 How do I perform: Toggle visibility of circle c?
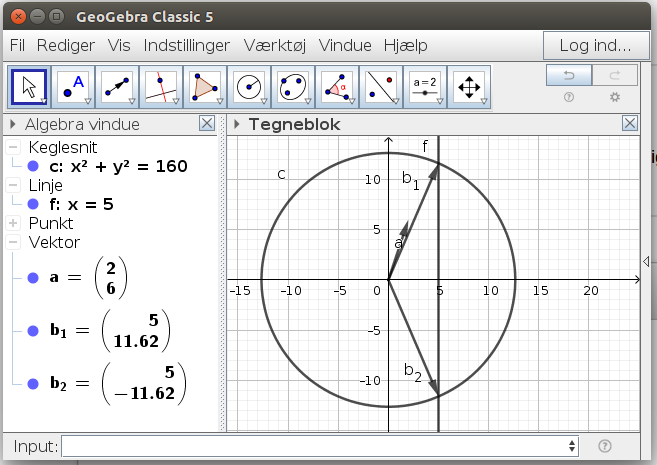(x=33, y=166)
